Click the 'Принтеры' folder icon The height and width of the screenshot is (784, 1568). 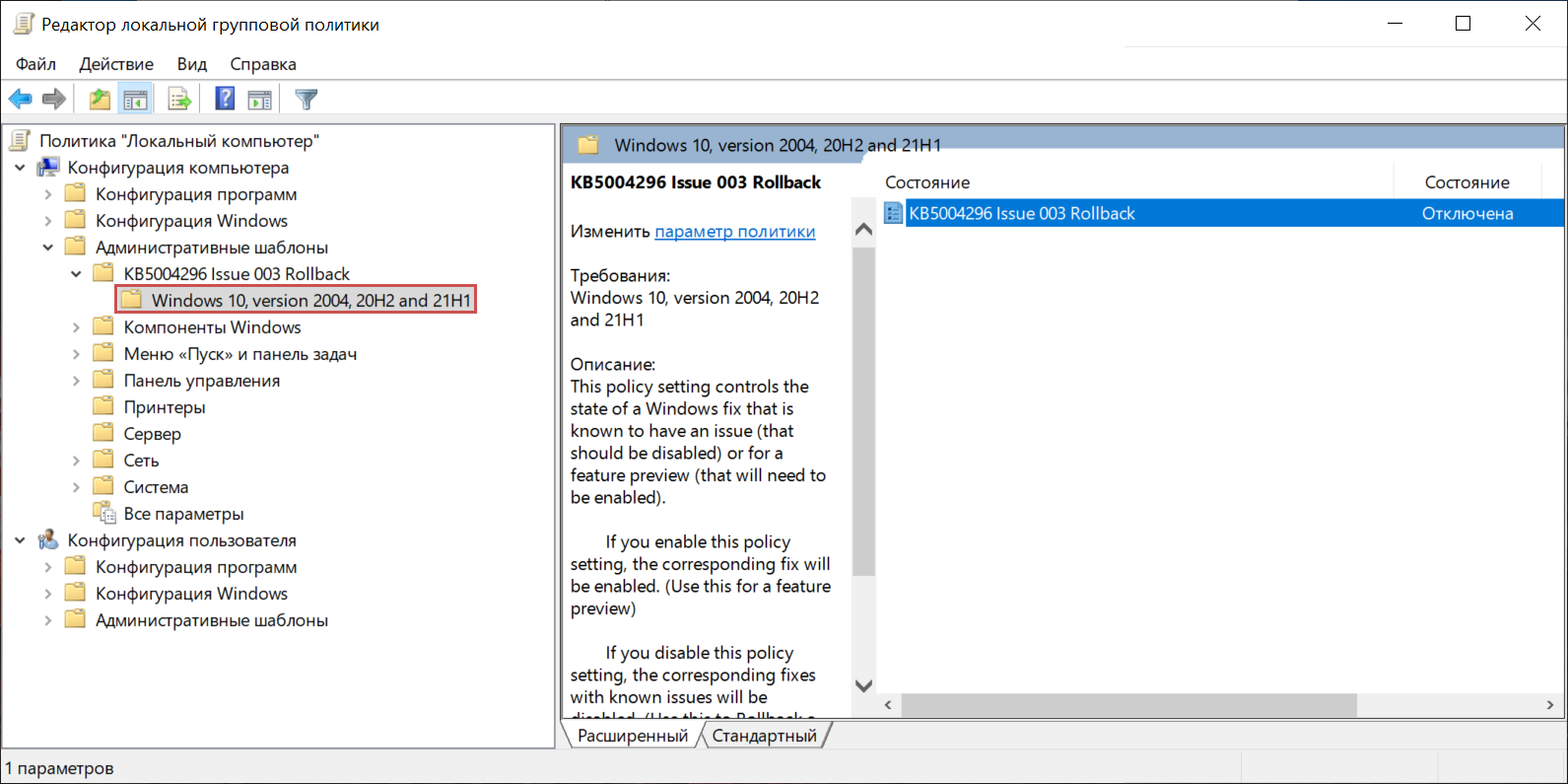coord(103,406)
